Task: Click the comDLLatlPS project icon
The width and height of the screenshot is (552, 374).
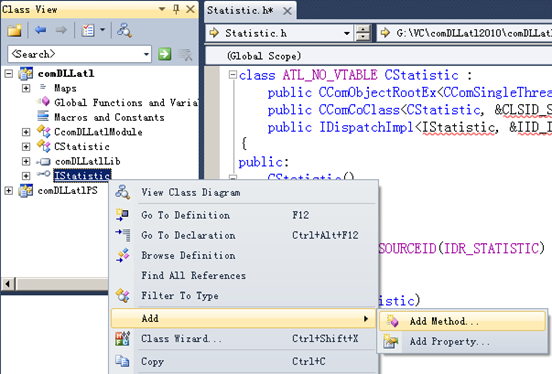Action: [x=26, y=190]
